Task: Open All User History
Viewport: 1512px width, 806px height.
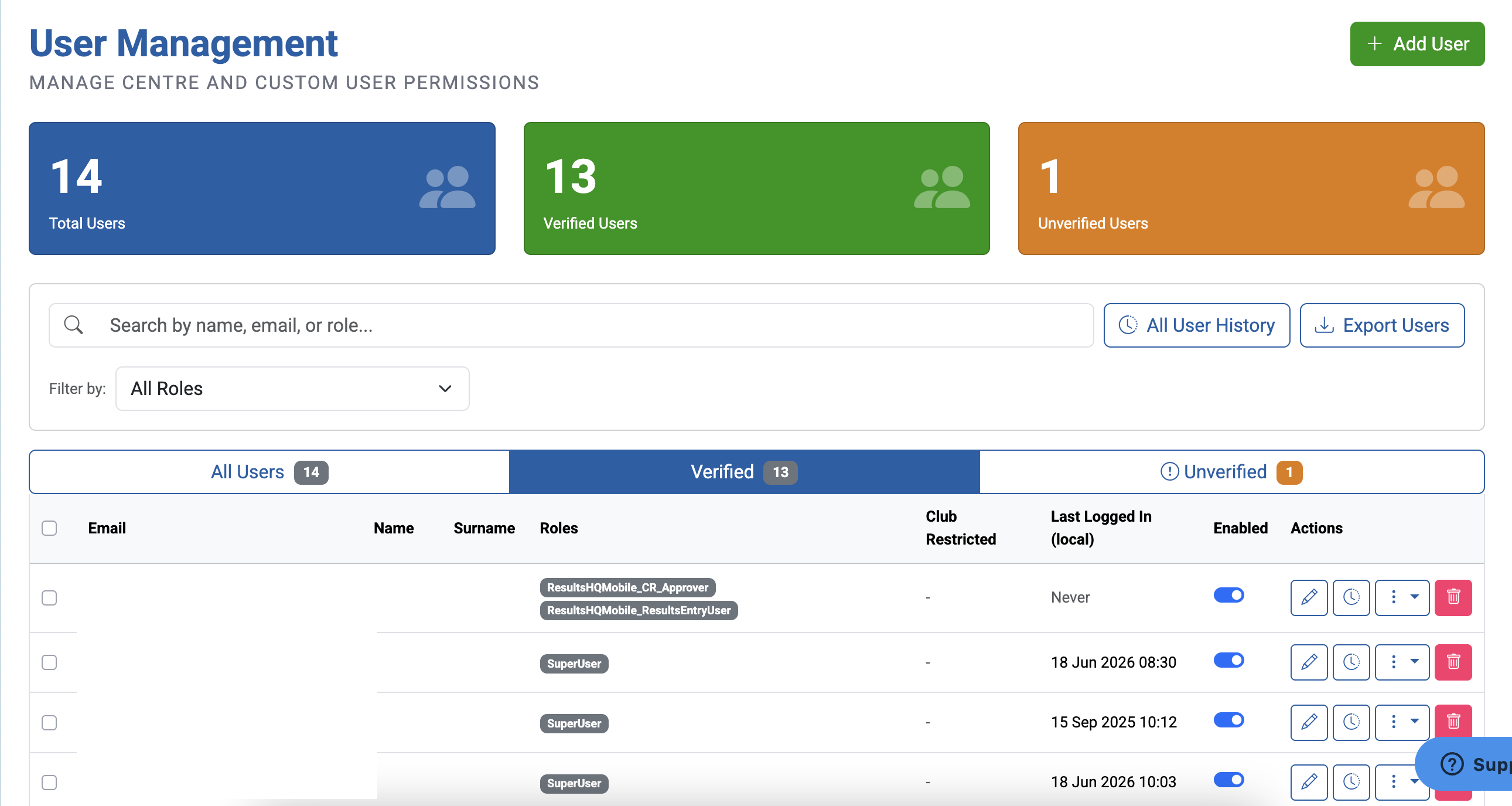Action: coord(1196,325)
